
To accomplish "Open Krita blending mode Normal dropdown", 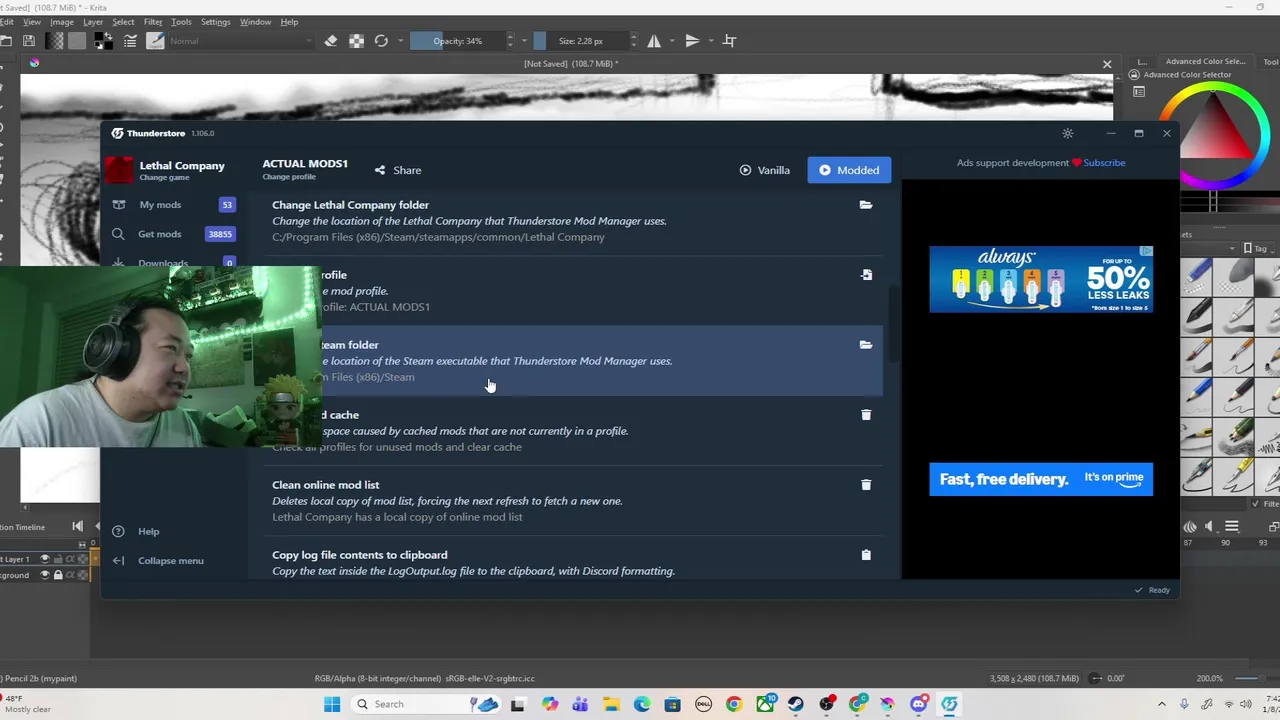I will click(240, 41).
